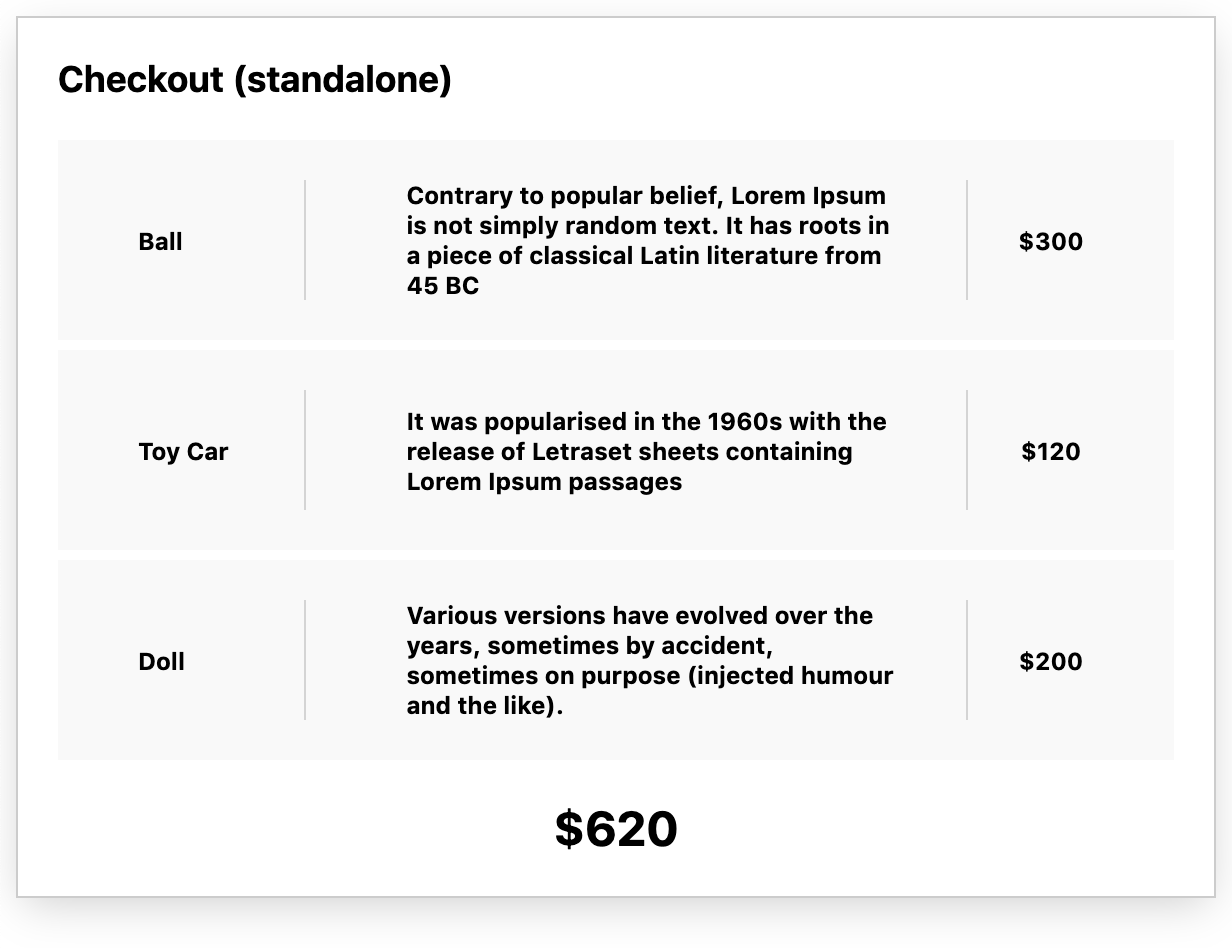The image size is (1232, 948).
Task: Click the Ball description about Lorem Ipsum roots
Action: (649, 241)
